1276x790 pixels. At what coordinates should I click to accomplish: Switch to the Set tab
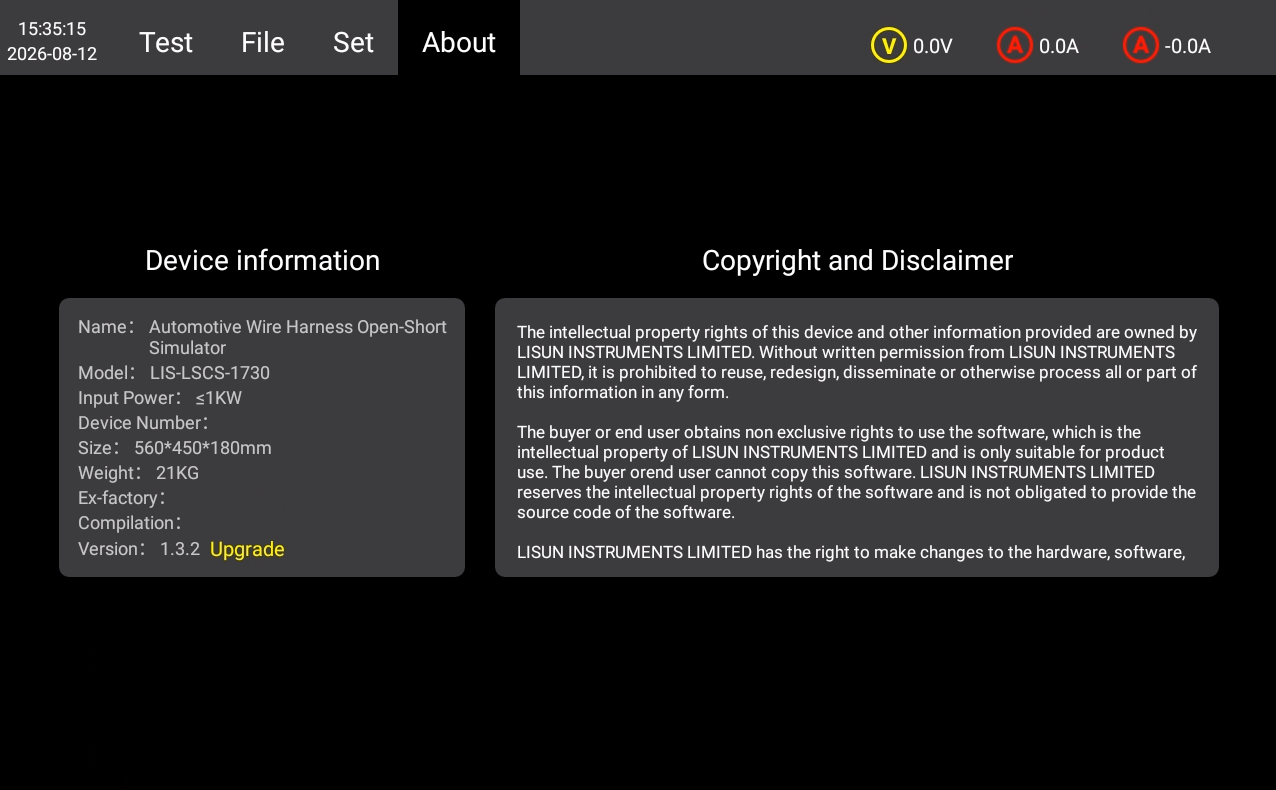(353, 42)
